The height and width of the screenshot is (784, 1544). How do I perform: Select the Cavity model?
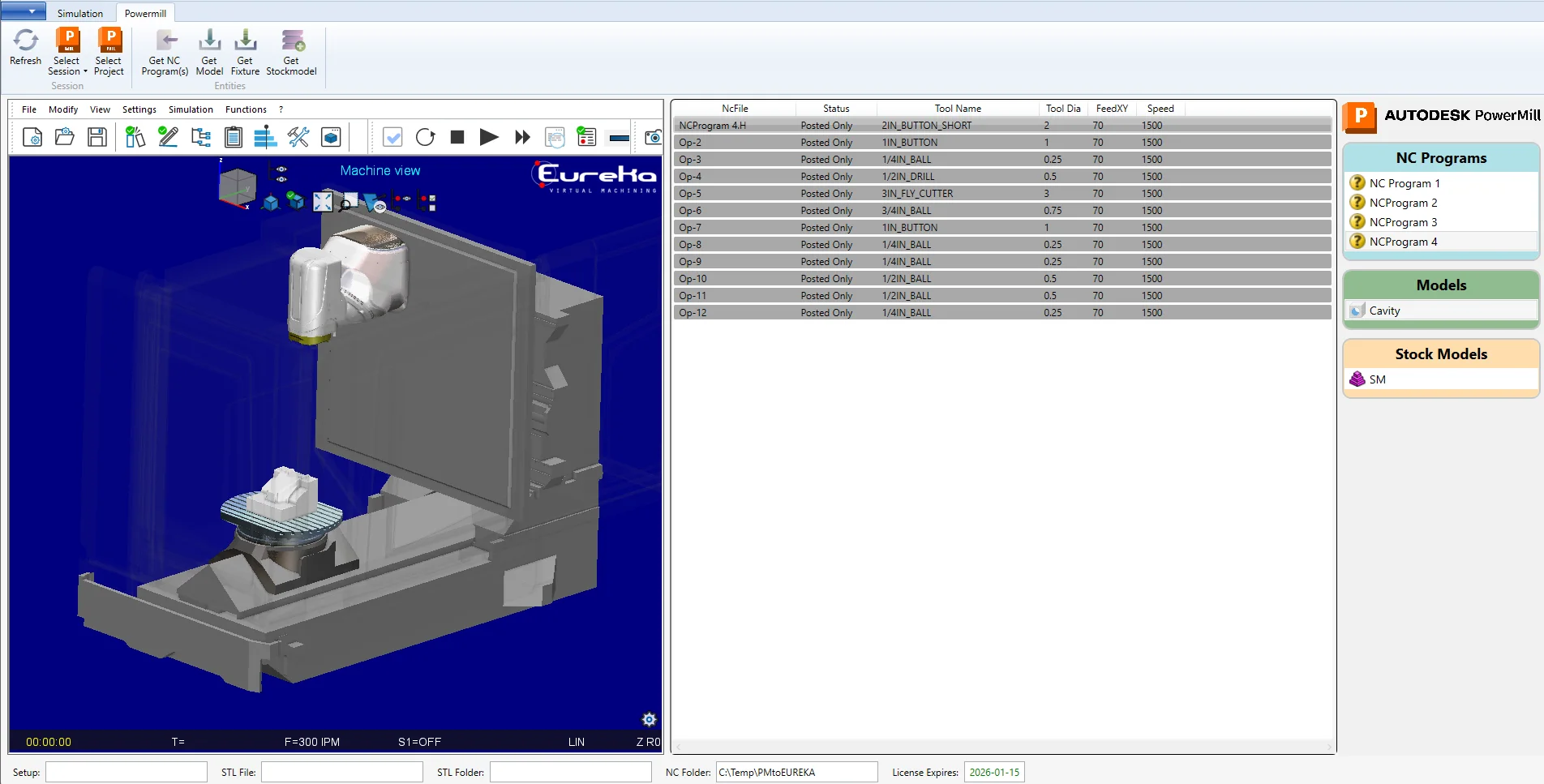[1441, 311]
